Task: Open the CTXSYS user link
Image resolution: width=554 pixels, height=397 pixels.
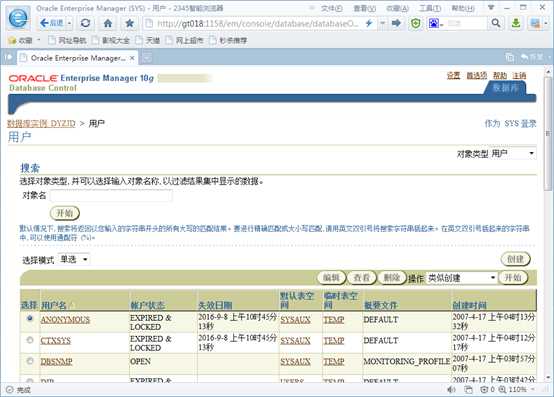Action: pos(55,340)
